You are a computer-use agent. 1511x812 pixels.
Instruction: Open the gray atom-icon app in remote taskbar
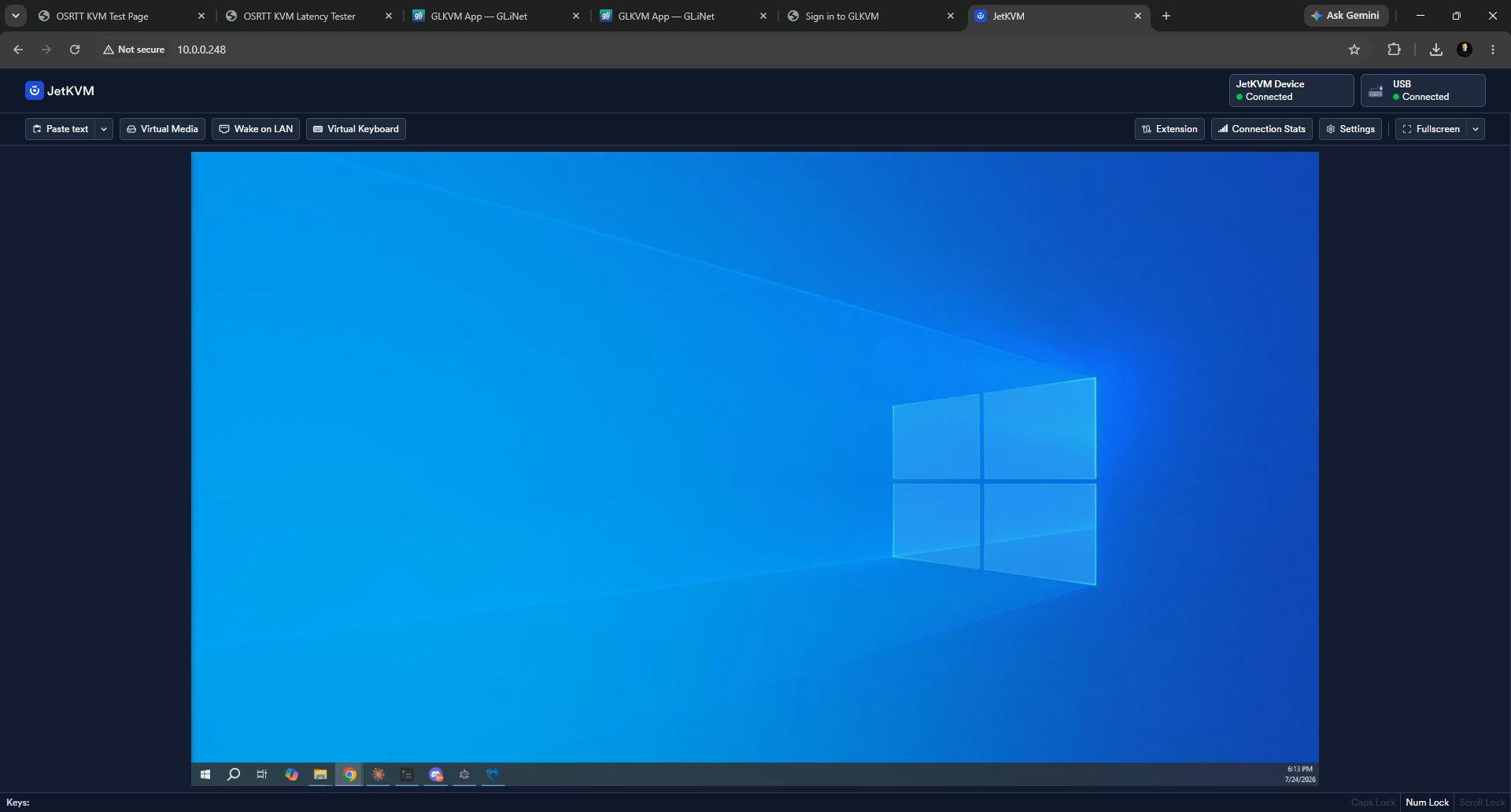point(464,774)
